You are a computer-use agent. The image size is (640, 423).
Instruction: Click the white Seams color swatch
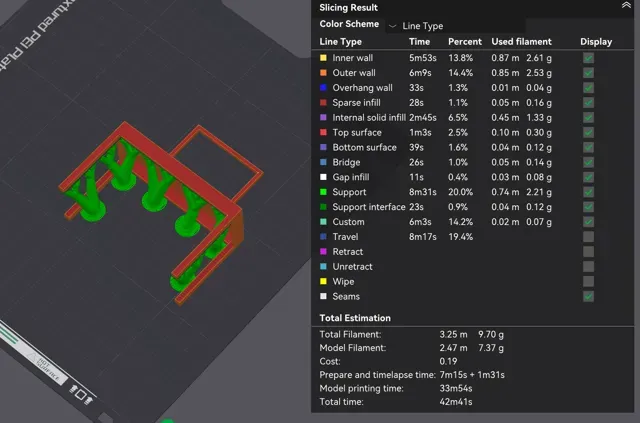323,296
